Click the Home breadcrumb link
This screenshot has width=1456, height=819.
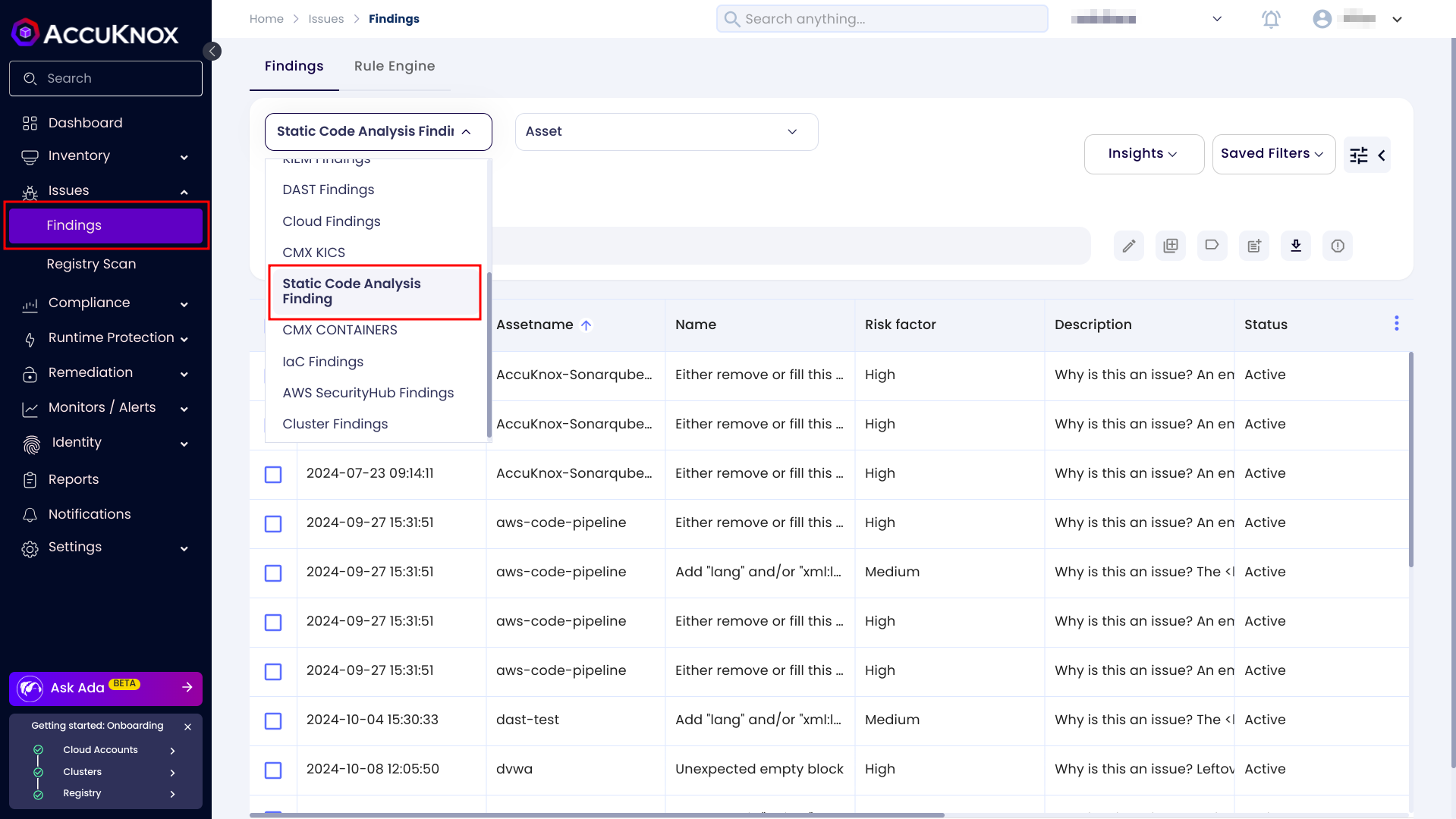pyautogui.click(x=266, y=19)
